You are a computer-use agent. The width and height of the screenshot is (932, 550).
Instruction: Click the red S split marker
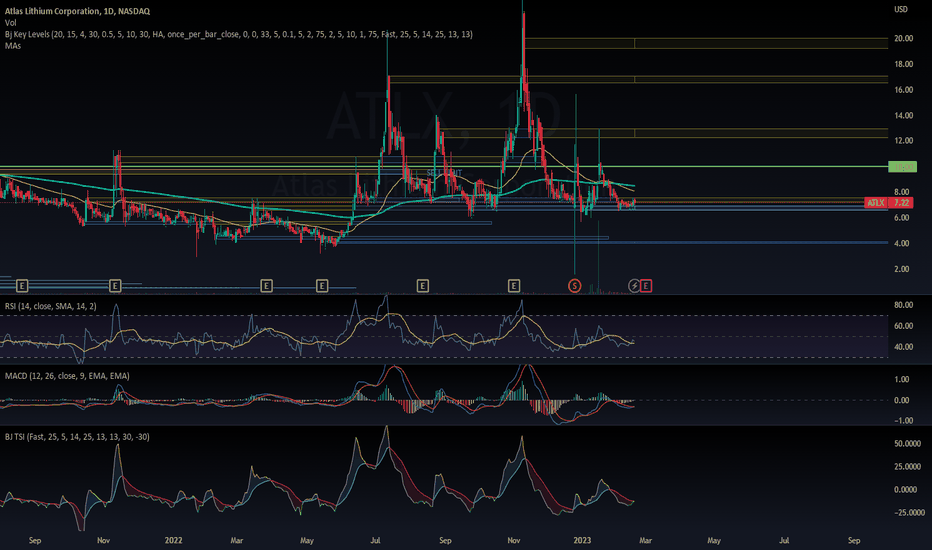[575, 286]
